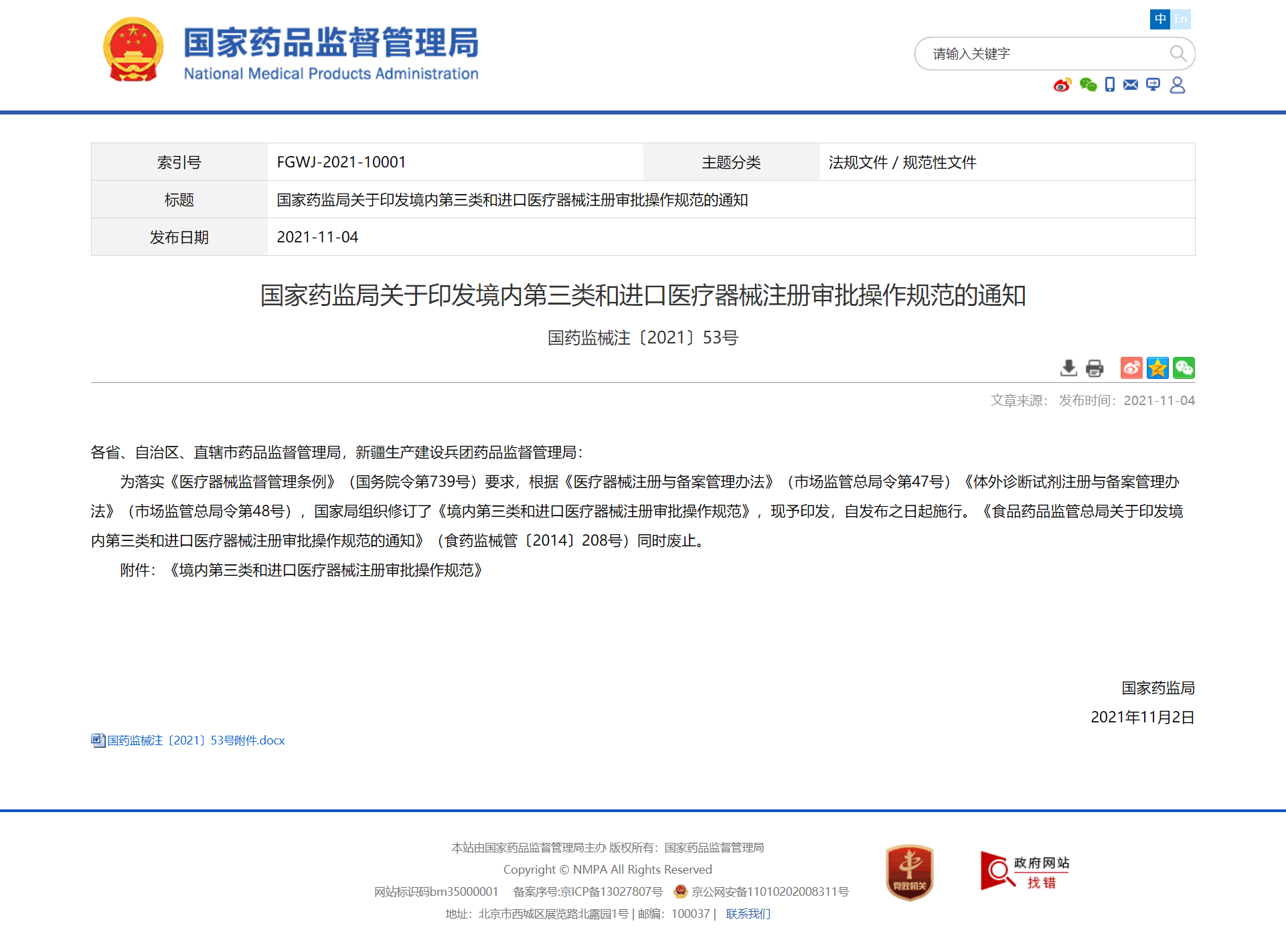Select the 中 Chinese language toggle

pyautogui.click(x=1160, y=19)
